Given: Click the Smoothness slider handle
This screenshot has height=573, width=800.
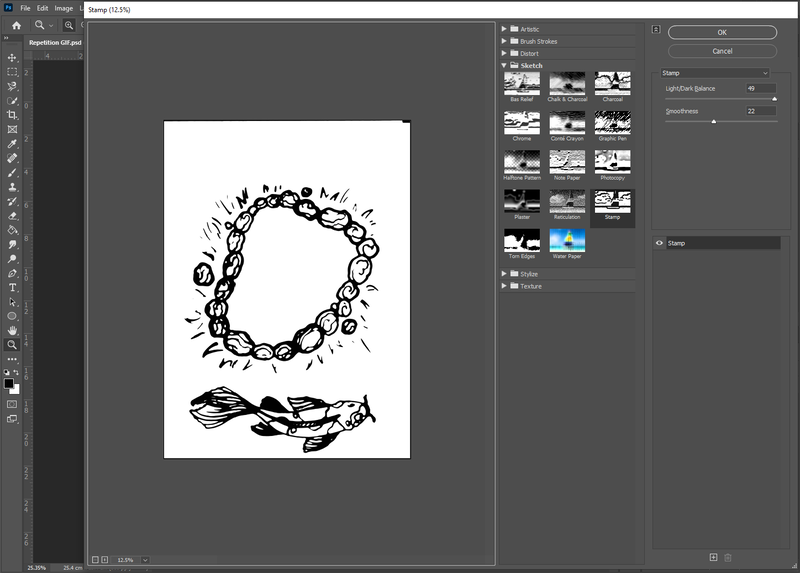Looking at the screenshot, I should click(713, 121).
